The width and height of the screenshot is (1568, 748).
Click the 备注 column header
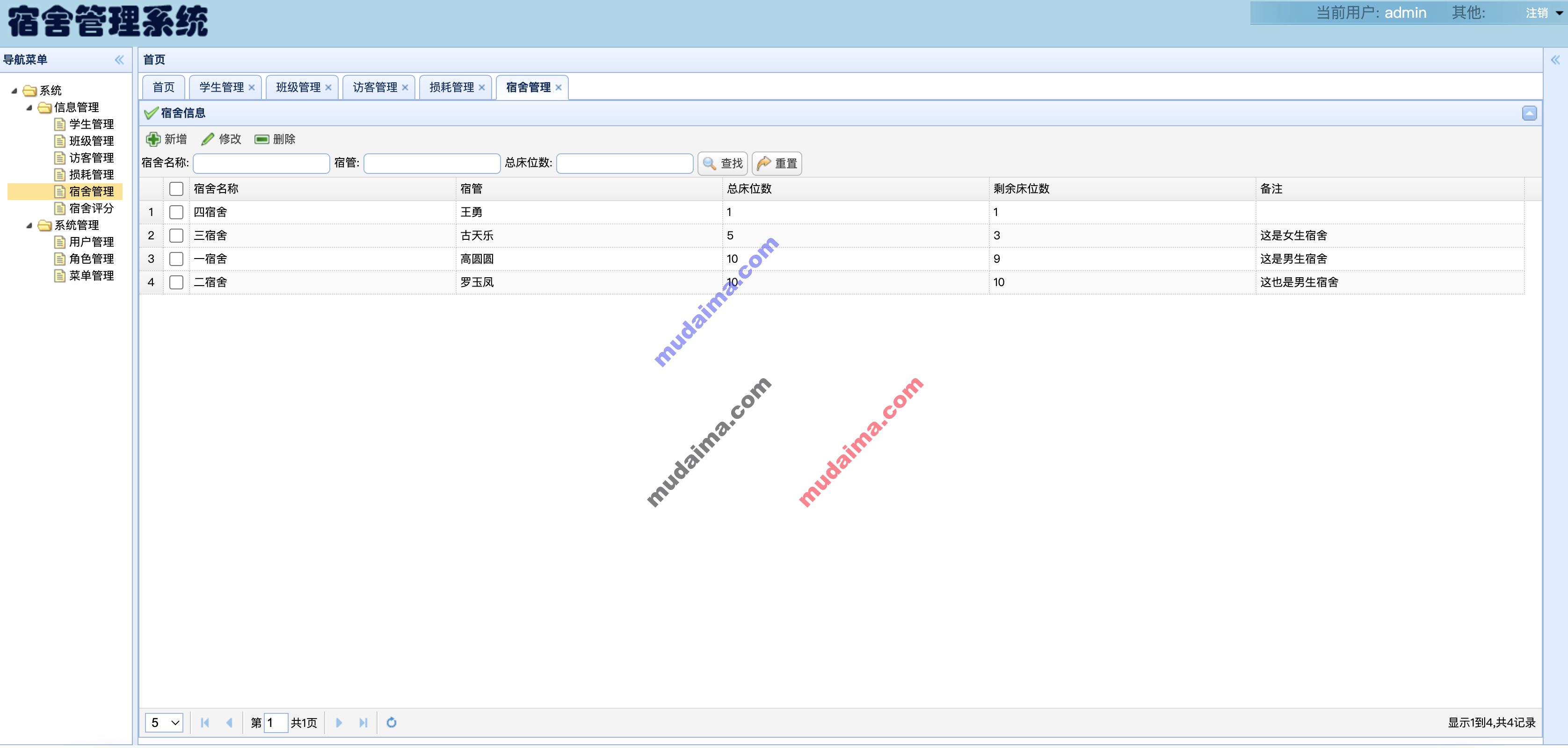(1390, 189)
